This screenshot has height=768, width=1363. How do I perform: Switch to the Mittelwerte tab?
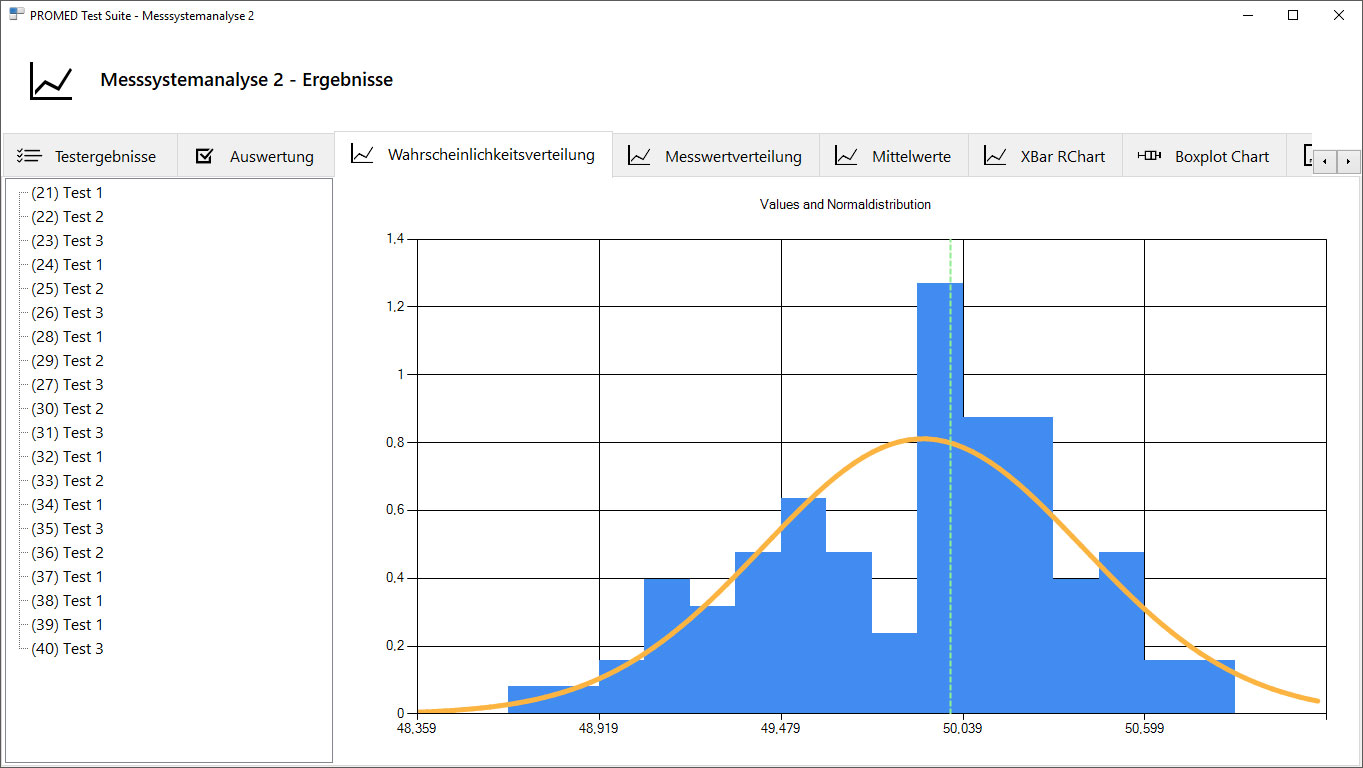[x=894, y=156]
